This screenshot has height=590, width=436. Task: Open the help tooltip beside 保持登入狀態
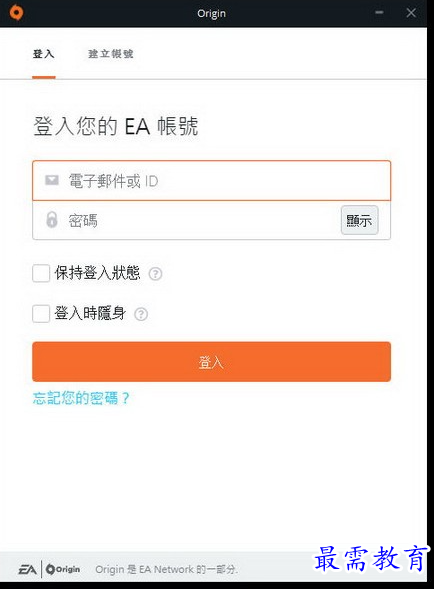point(155,274)
